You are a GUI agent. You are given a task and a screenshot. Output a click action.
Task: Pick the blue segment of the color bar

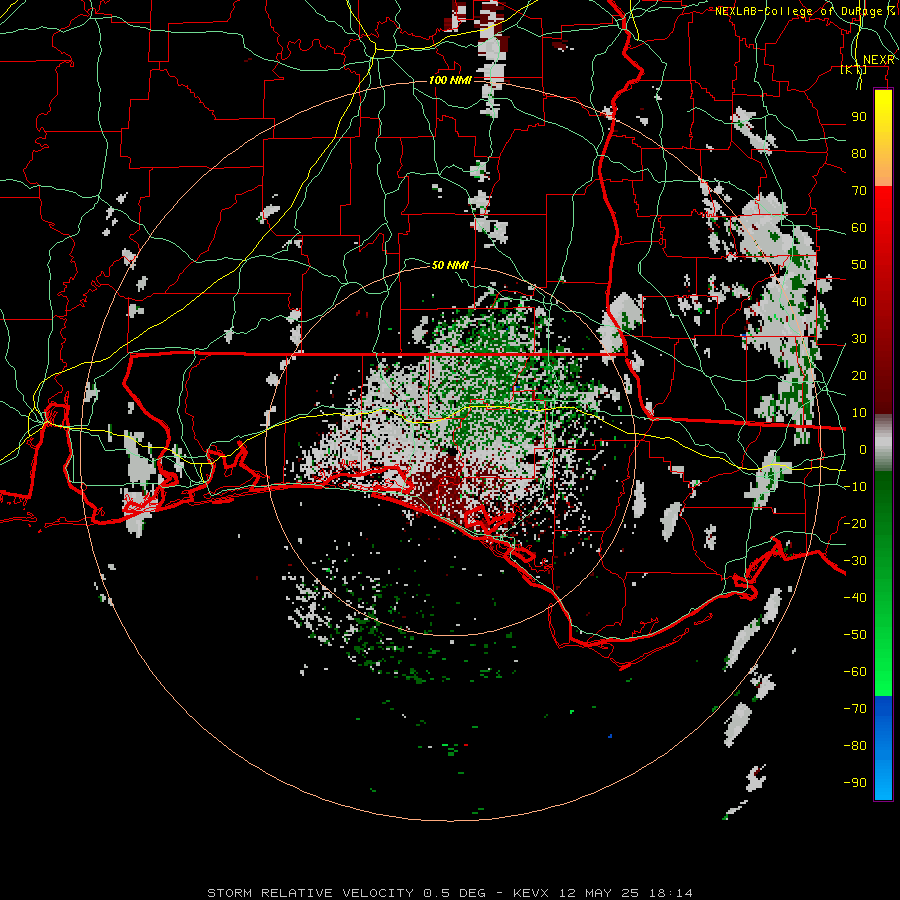(883, 748)
